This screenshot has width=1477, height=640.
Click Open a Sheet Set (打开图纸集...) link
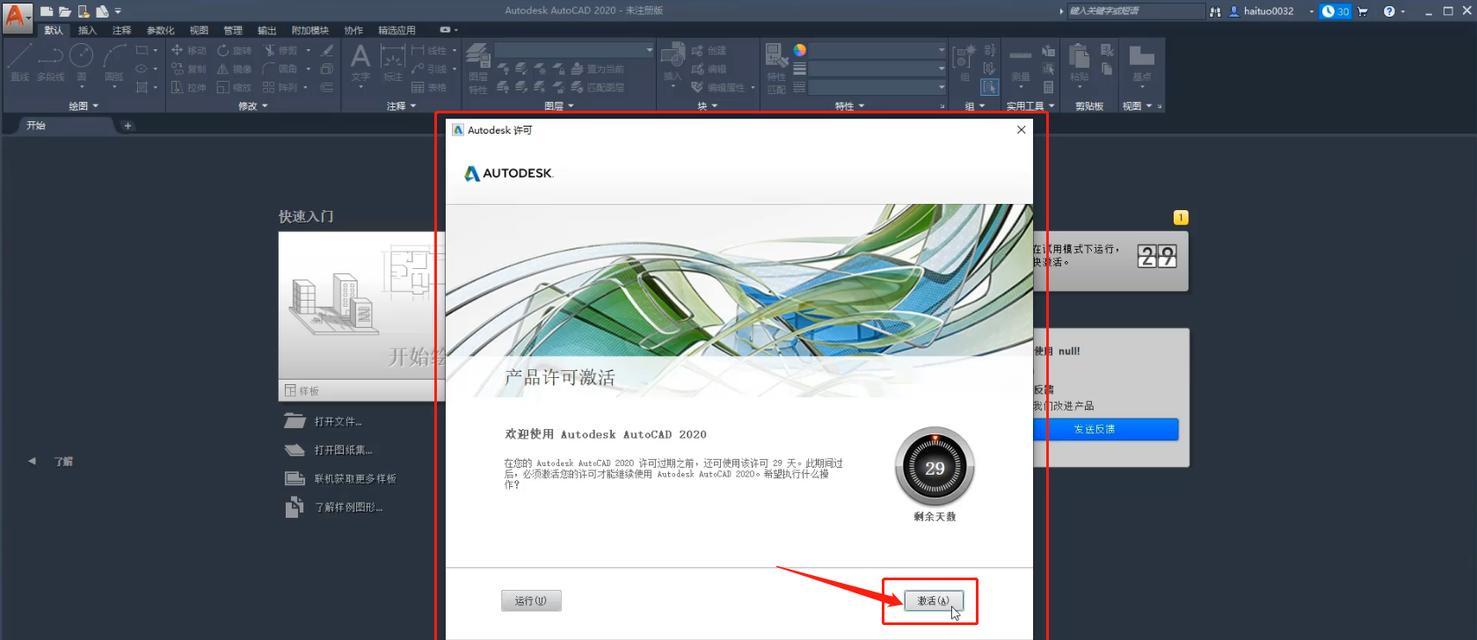pos(343,450)
